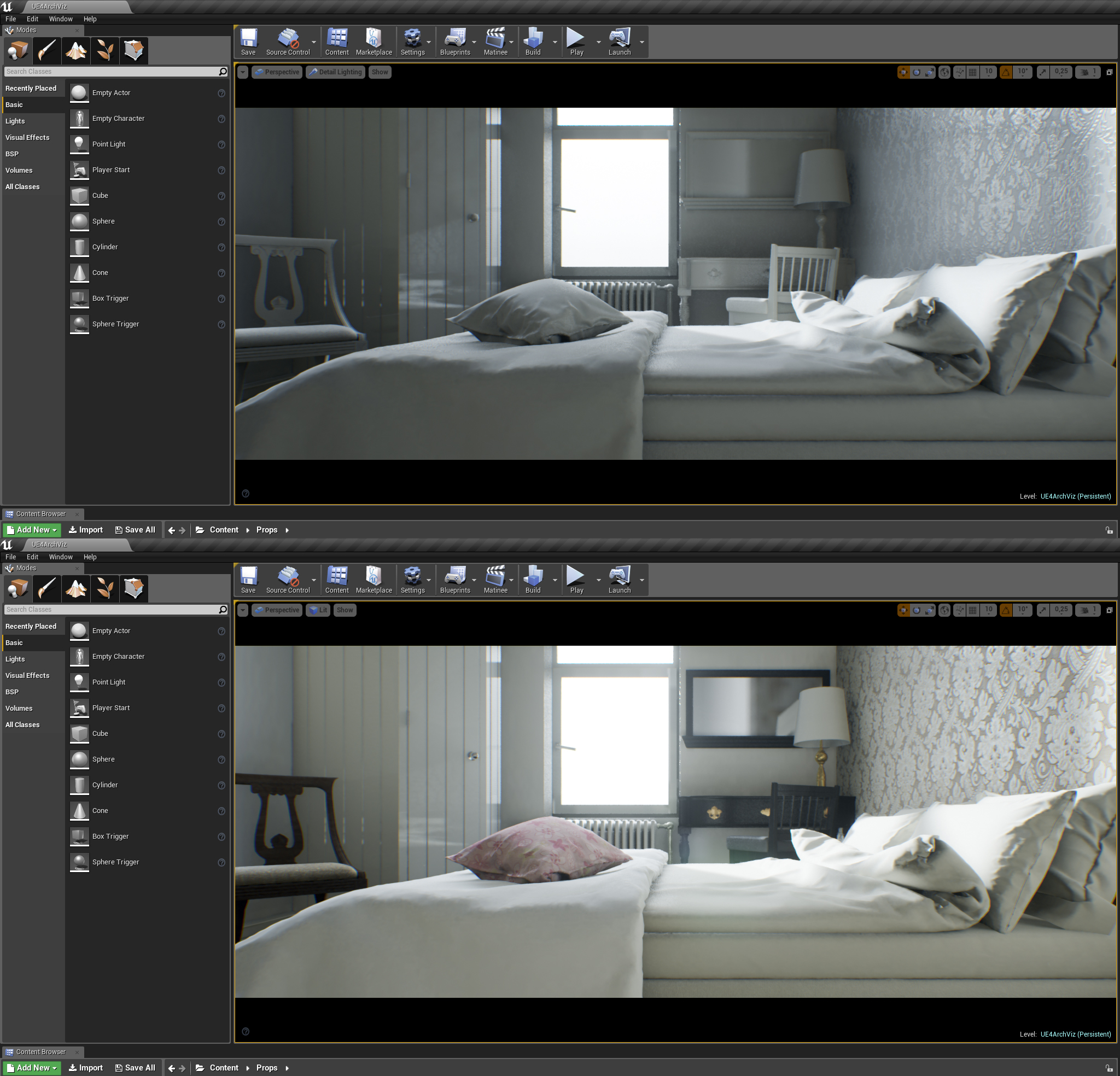Click the green Add New button in lower Content Browser

click(x=32, y=1067)
